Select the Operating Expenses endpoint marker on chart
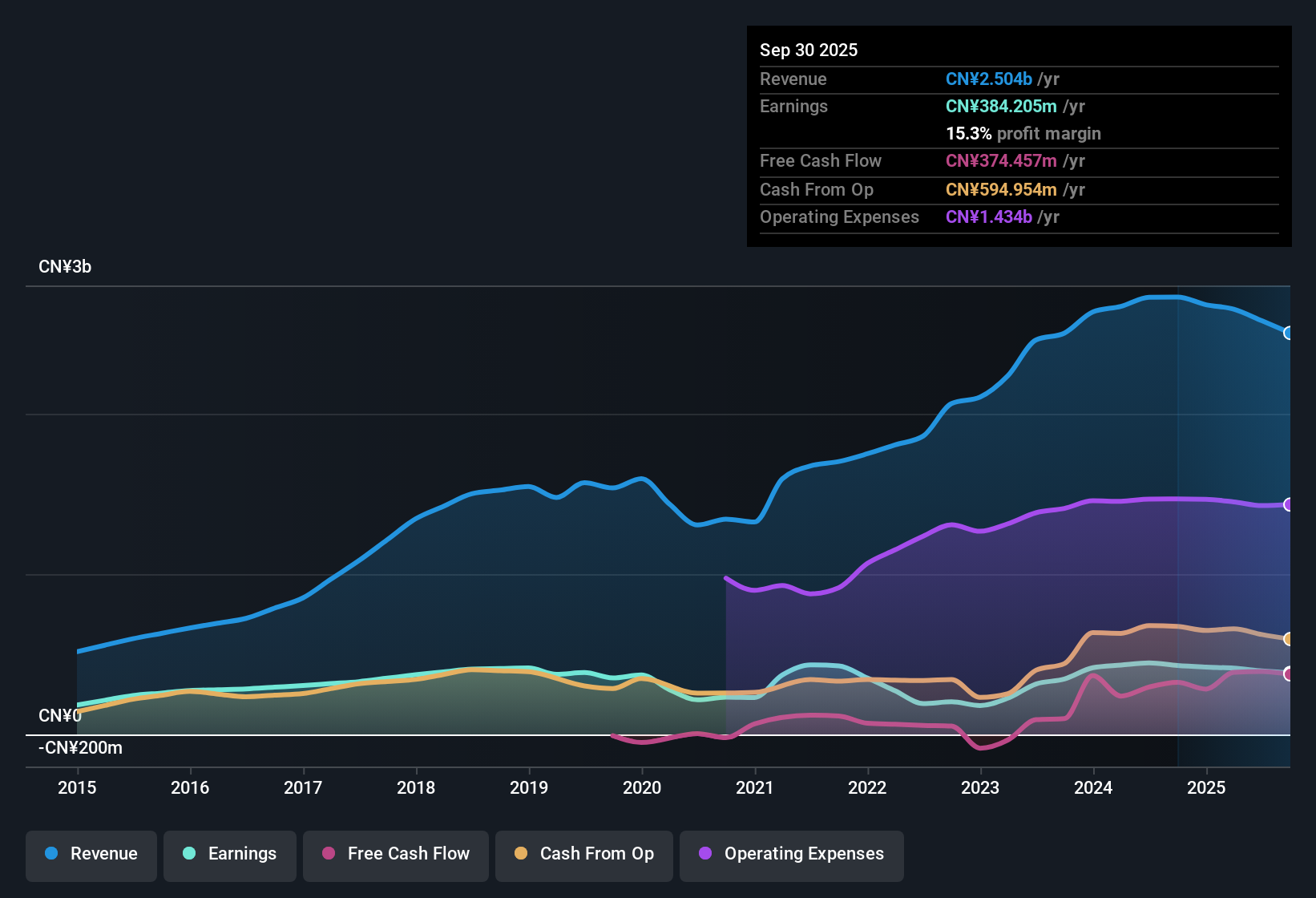This screenshot has width=1316, height=898. pyautogui.click(x=1289, y=504)
